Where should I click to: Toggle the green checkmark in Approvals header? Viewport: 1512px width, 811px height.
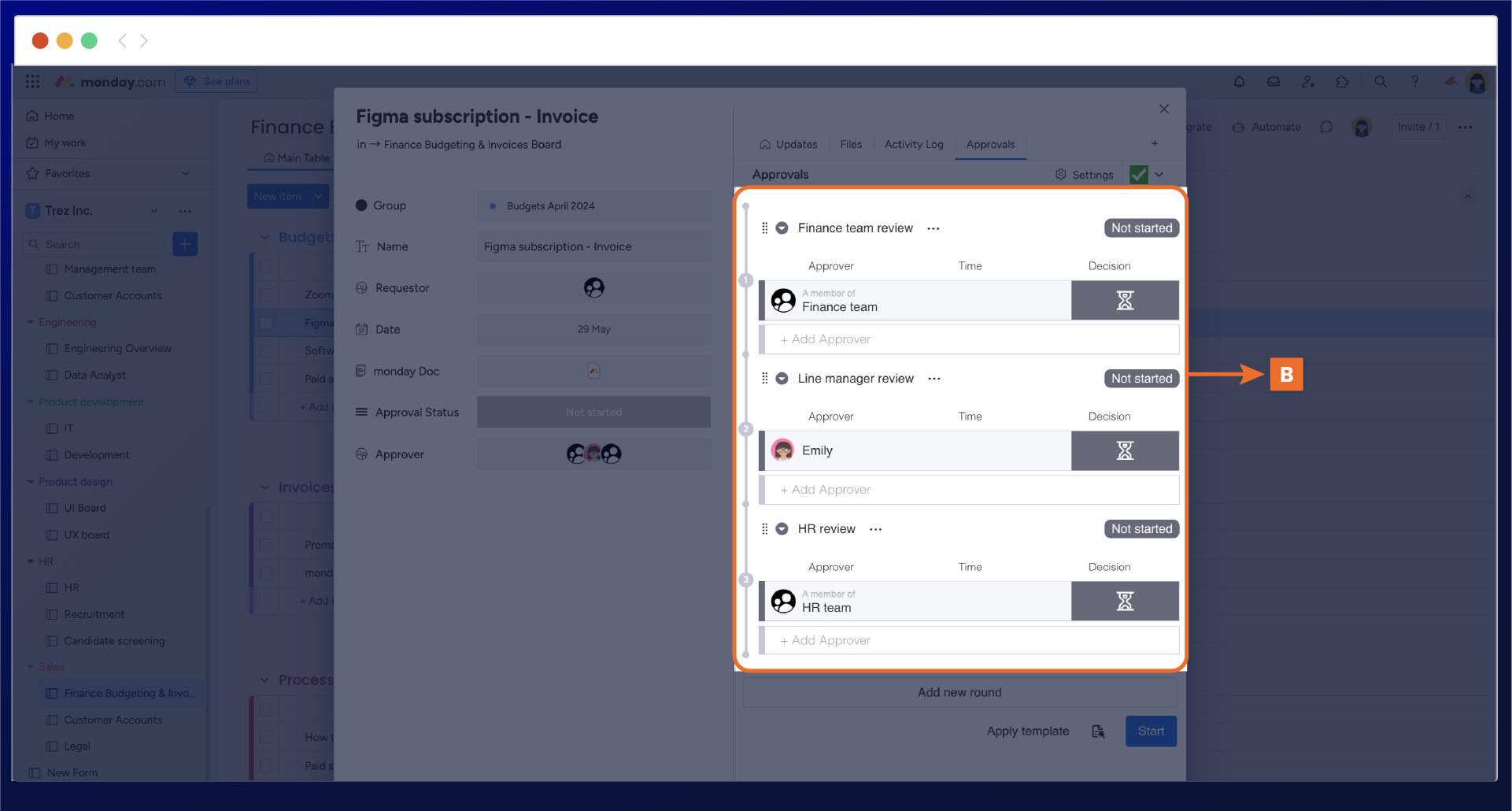(1138, 175)
